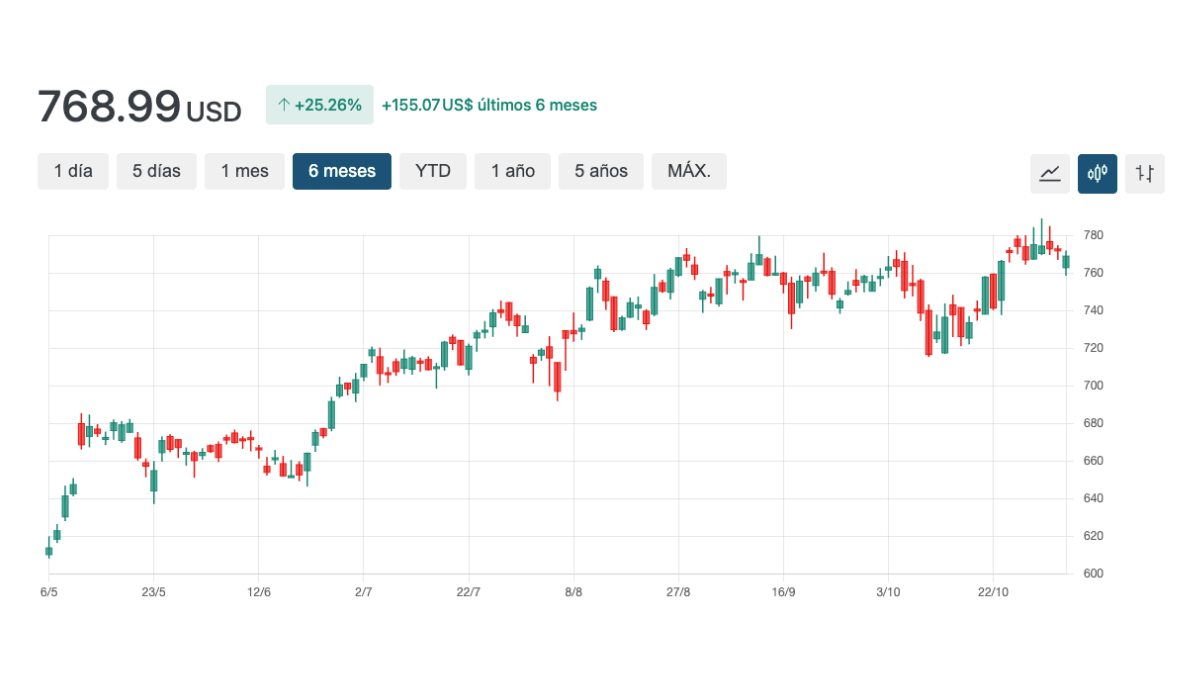Image resolution: width=1200 pixels, height=675 pixels.
Task: Click the active 6 meses range button
Action: [342, 171]
